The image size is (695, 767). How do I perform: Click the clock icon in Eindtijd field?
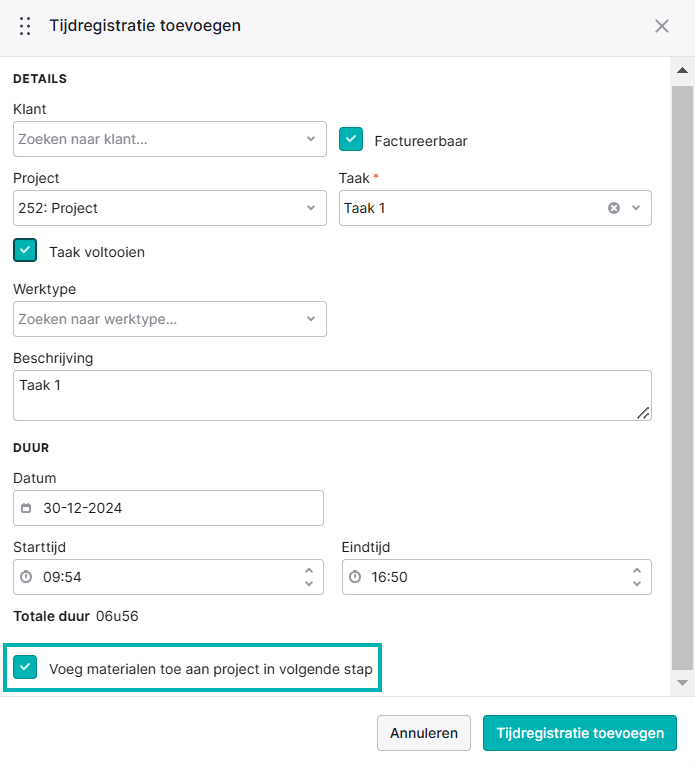pyautogui.click(x=355, y=577)
